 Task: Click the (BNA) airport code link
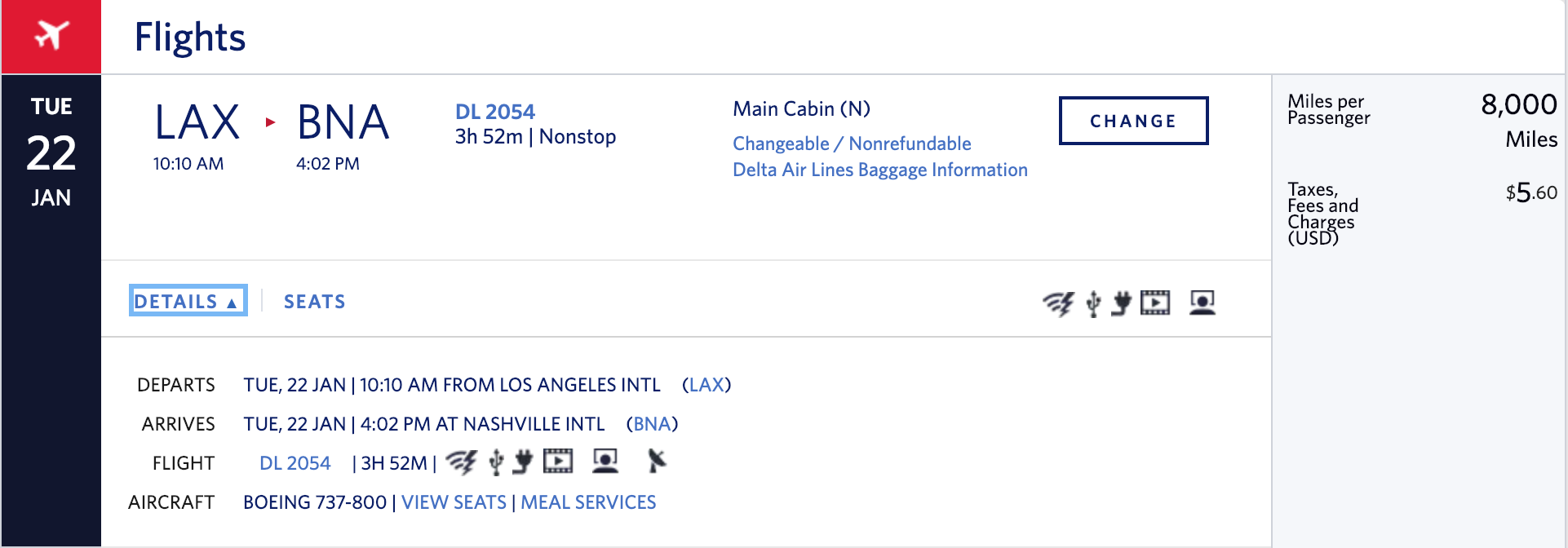click(653, 424)
